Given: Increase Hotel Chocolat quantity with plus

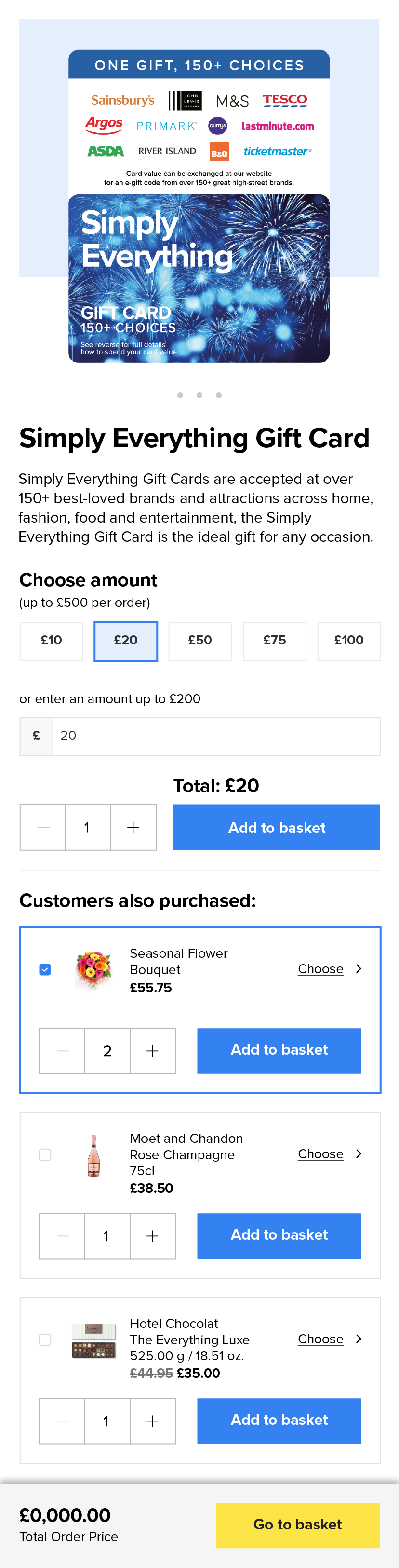Looking at the screenshot, I should pos(153,1421).
